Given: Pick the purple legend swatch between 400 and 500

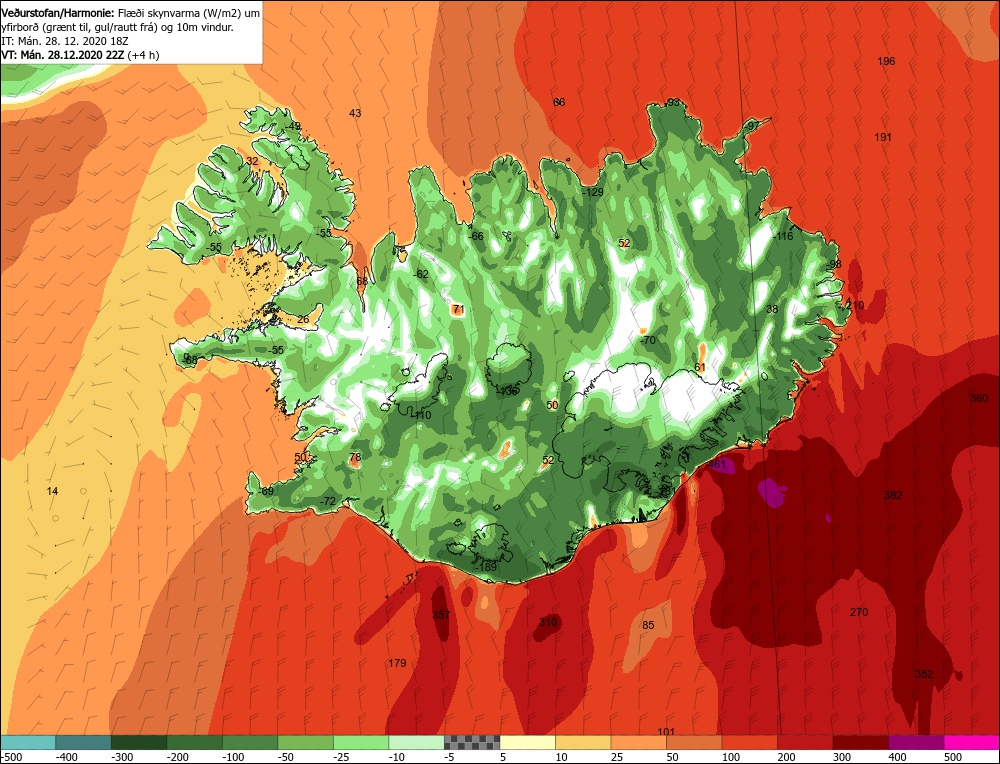Looking at the screenshot, I should pos(915,742).
